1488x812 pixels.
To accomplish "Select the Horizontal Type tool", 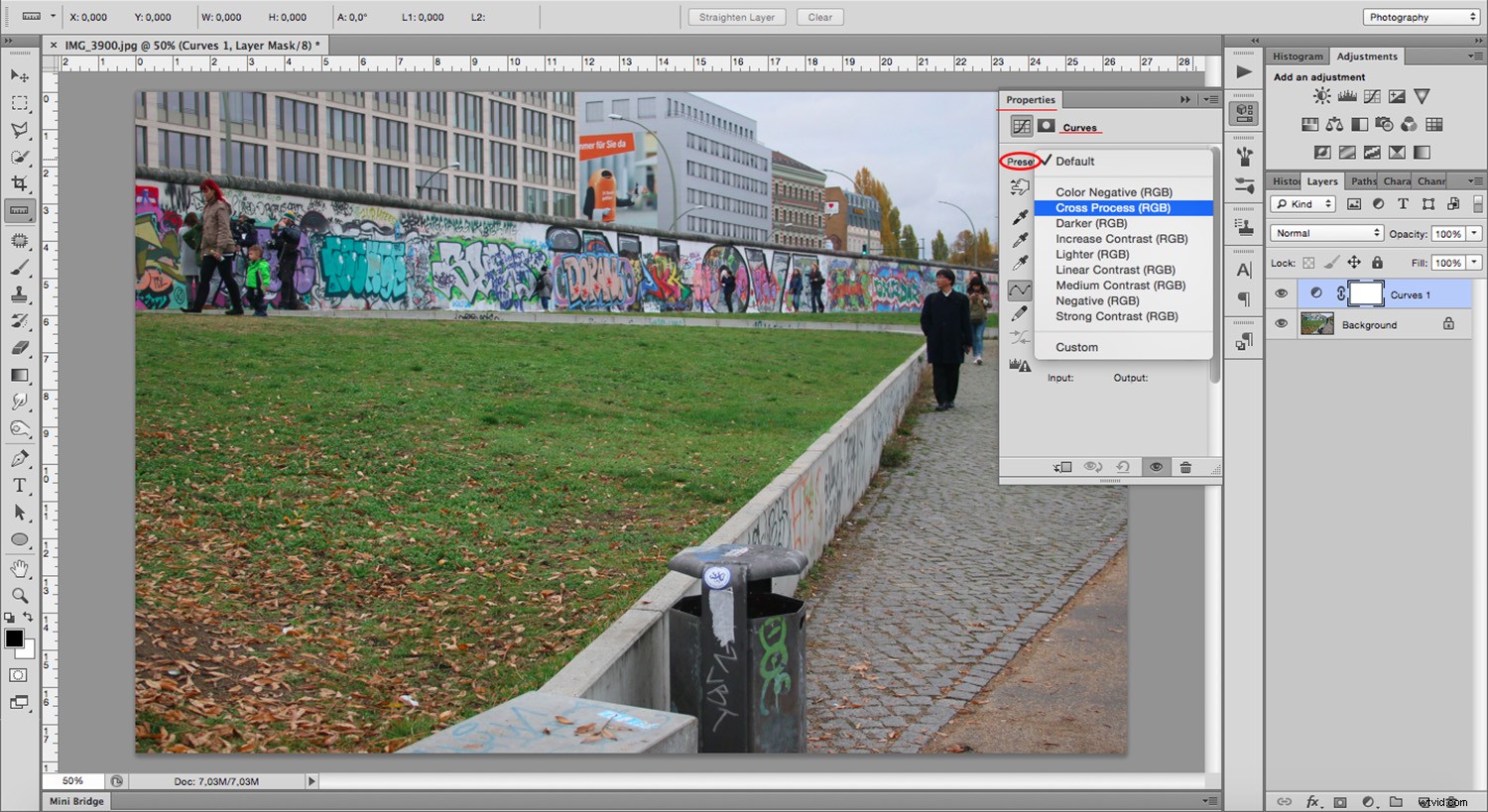I will 20,485.
